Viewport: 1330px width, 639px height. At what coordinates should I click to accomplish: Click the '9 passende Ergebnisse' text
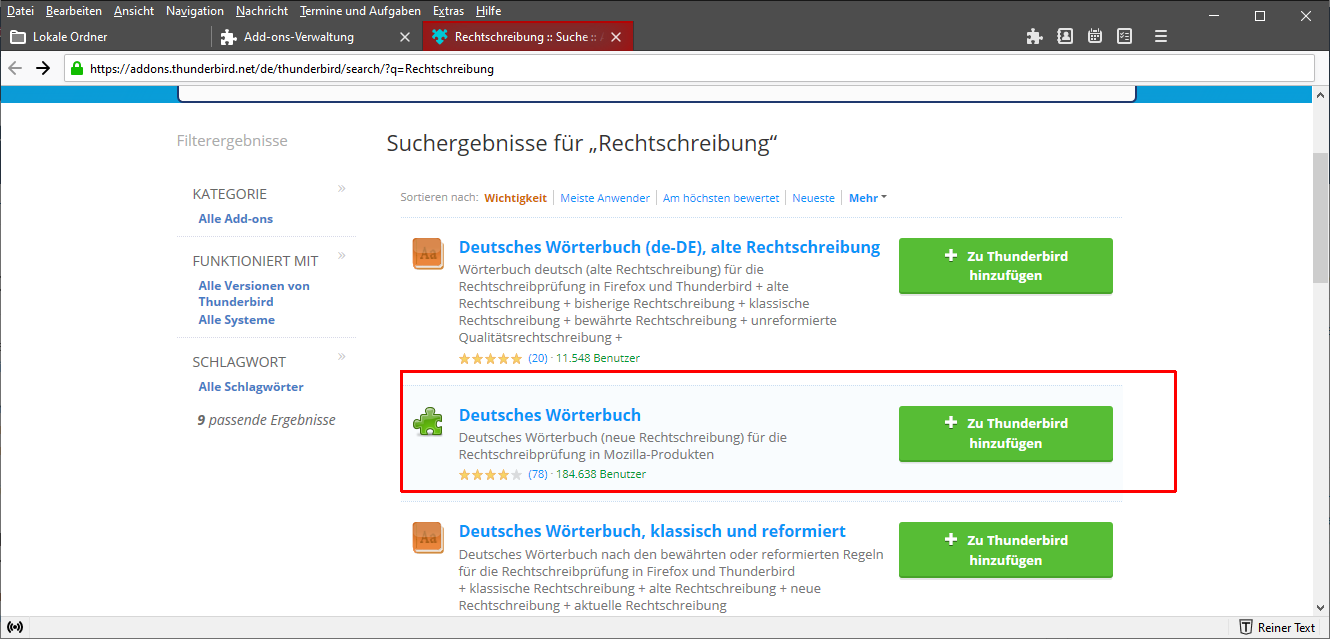tap(267, 420)
